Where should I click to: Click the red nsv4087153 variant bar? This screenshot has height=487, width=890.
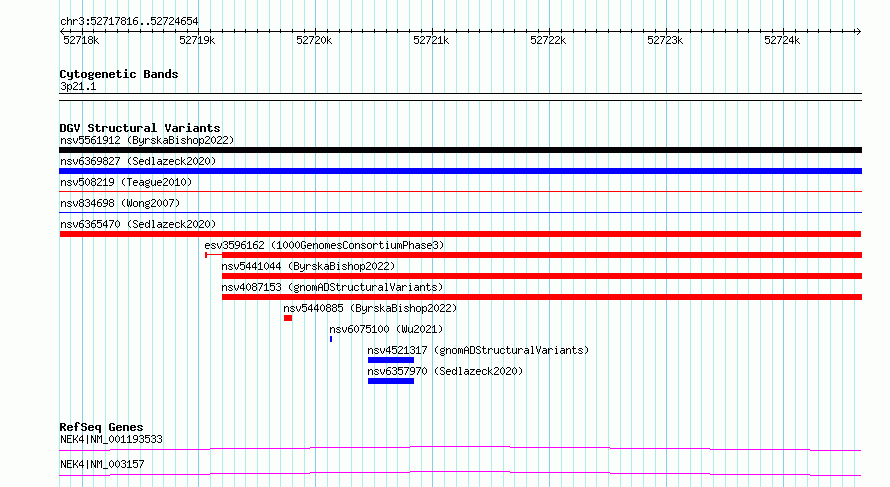coord(541,297)
